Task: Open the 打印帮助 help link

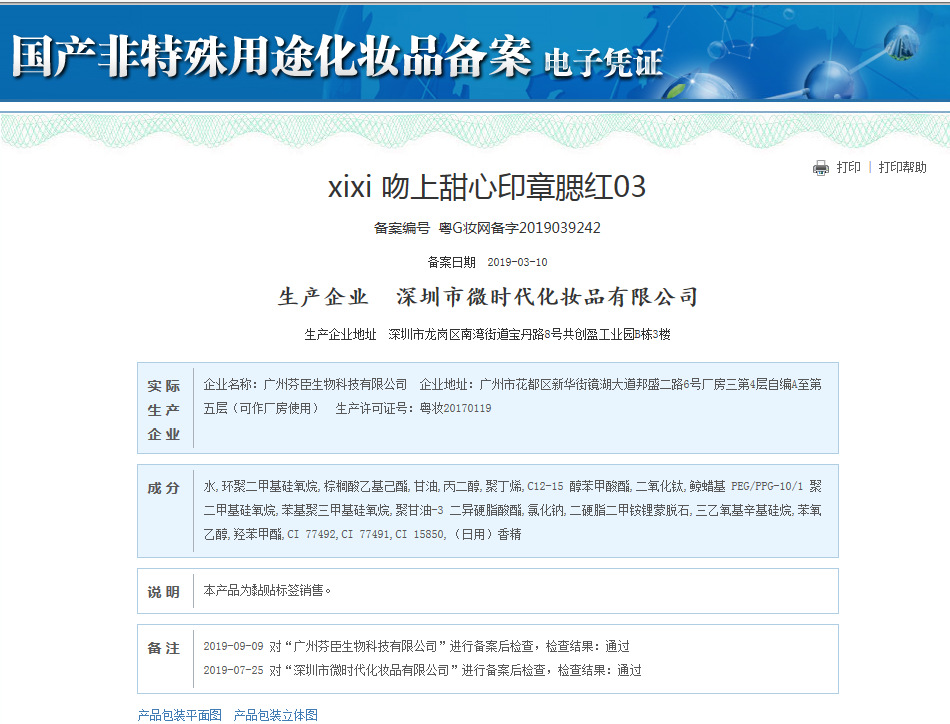Action: point(902,168)
